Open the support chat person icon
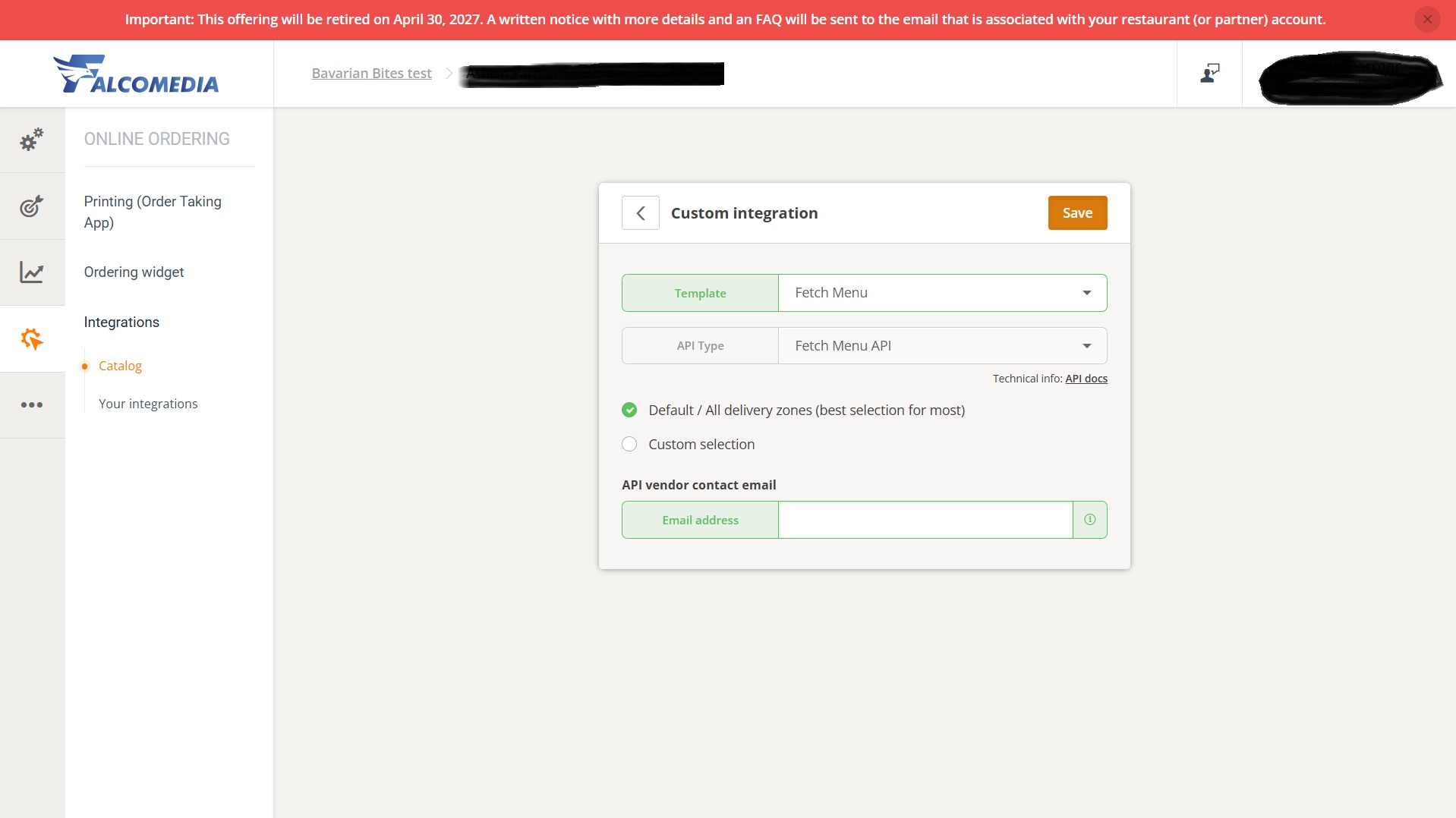The width and height of the screenshot is (1456, 818). (x=1209, y=74)
